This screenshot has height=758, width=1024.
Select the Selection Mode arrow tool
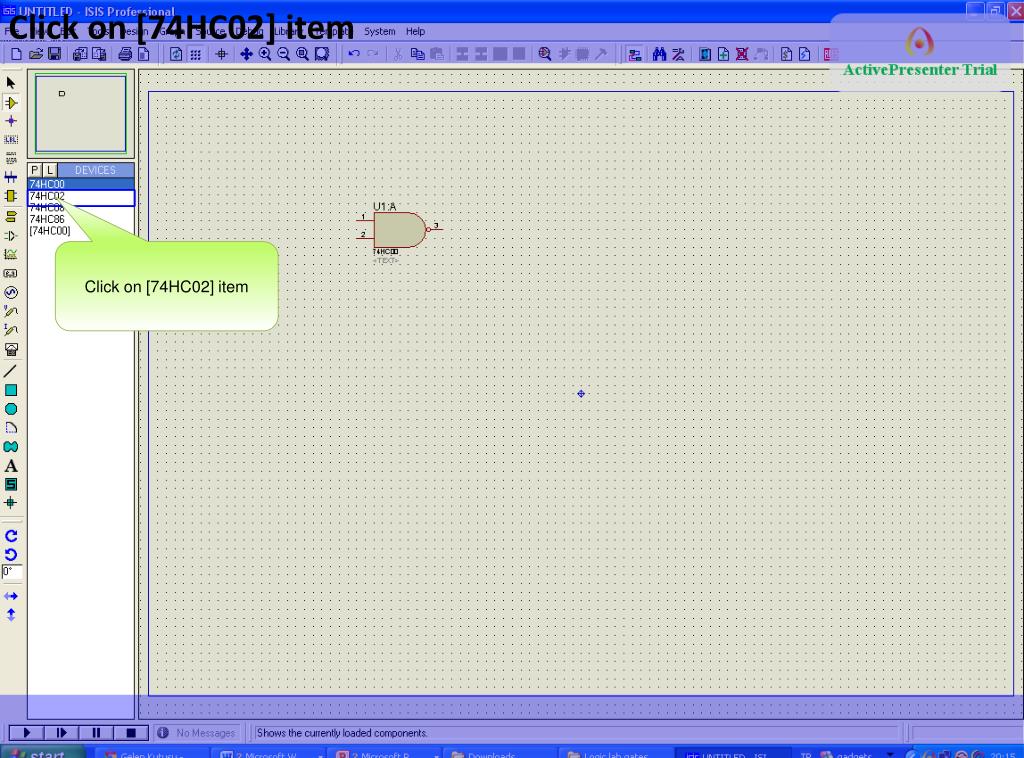10,83
